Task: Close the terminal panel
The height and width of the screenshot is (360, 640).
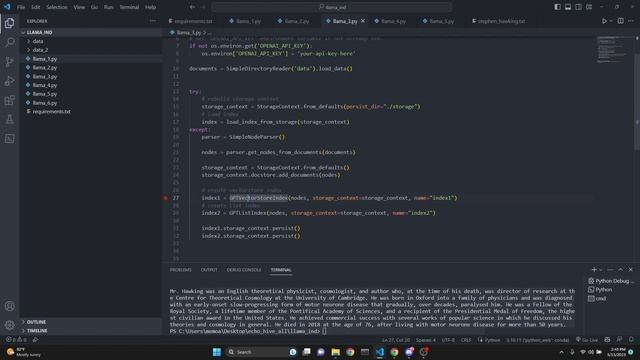Action: coord(631,270)
